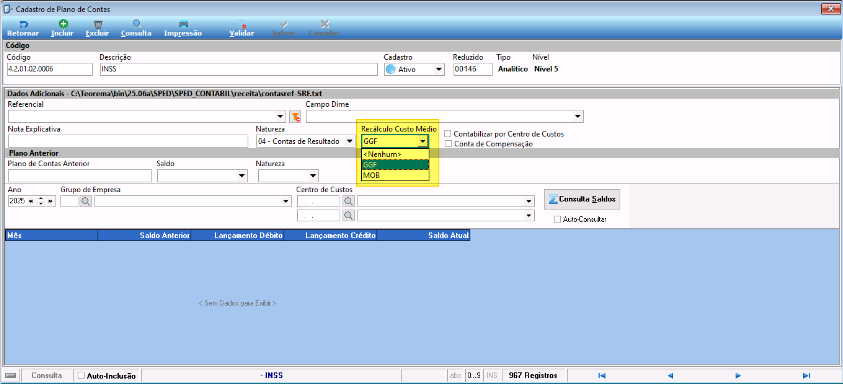Click the Consulta Saldos button

coord(583,200)
